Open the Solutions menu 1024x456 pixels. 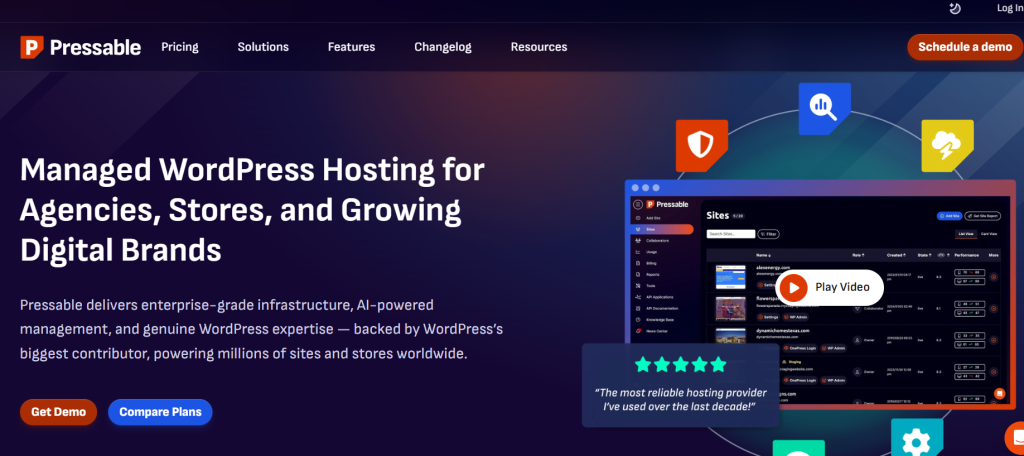[263, 47]
